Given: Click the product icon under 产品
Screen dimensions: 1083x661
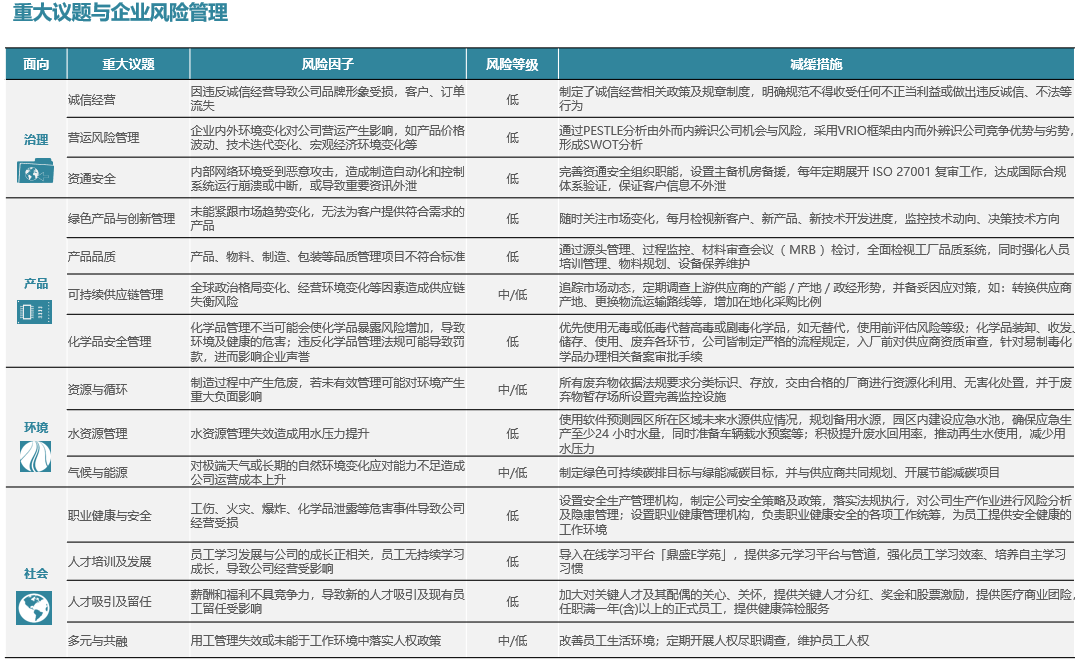Looking at the screenshot, I should point(35,312).
